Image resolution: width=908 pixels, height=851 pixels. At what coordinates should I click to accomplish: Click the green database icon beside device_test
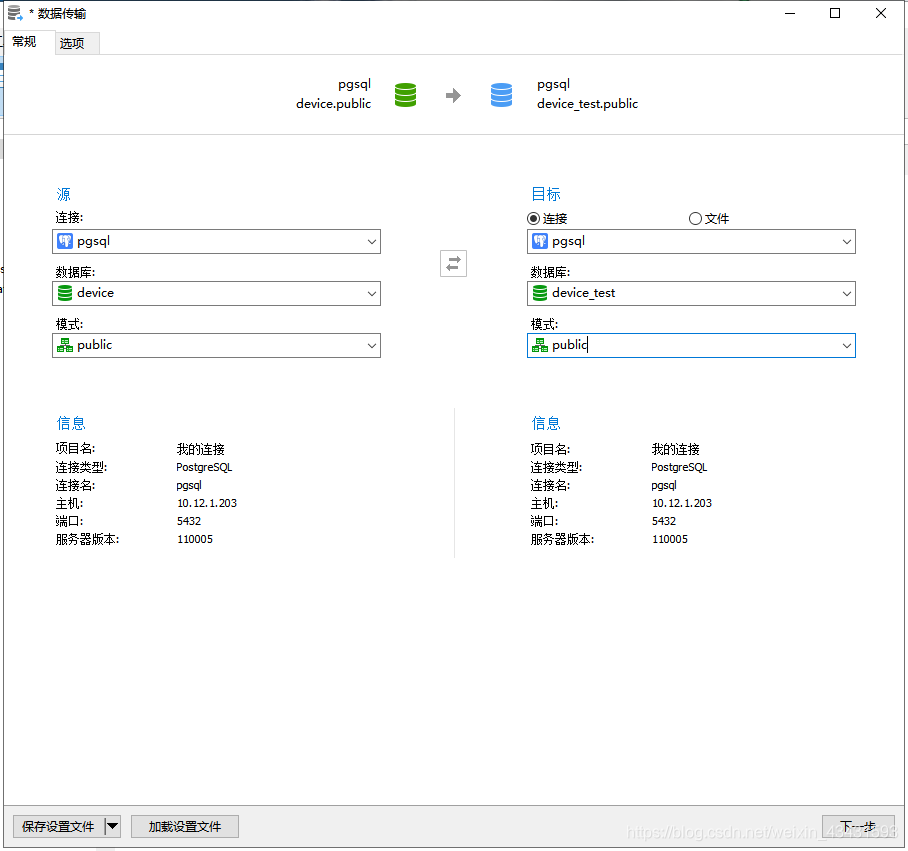point(540,293)
